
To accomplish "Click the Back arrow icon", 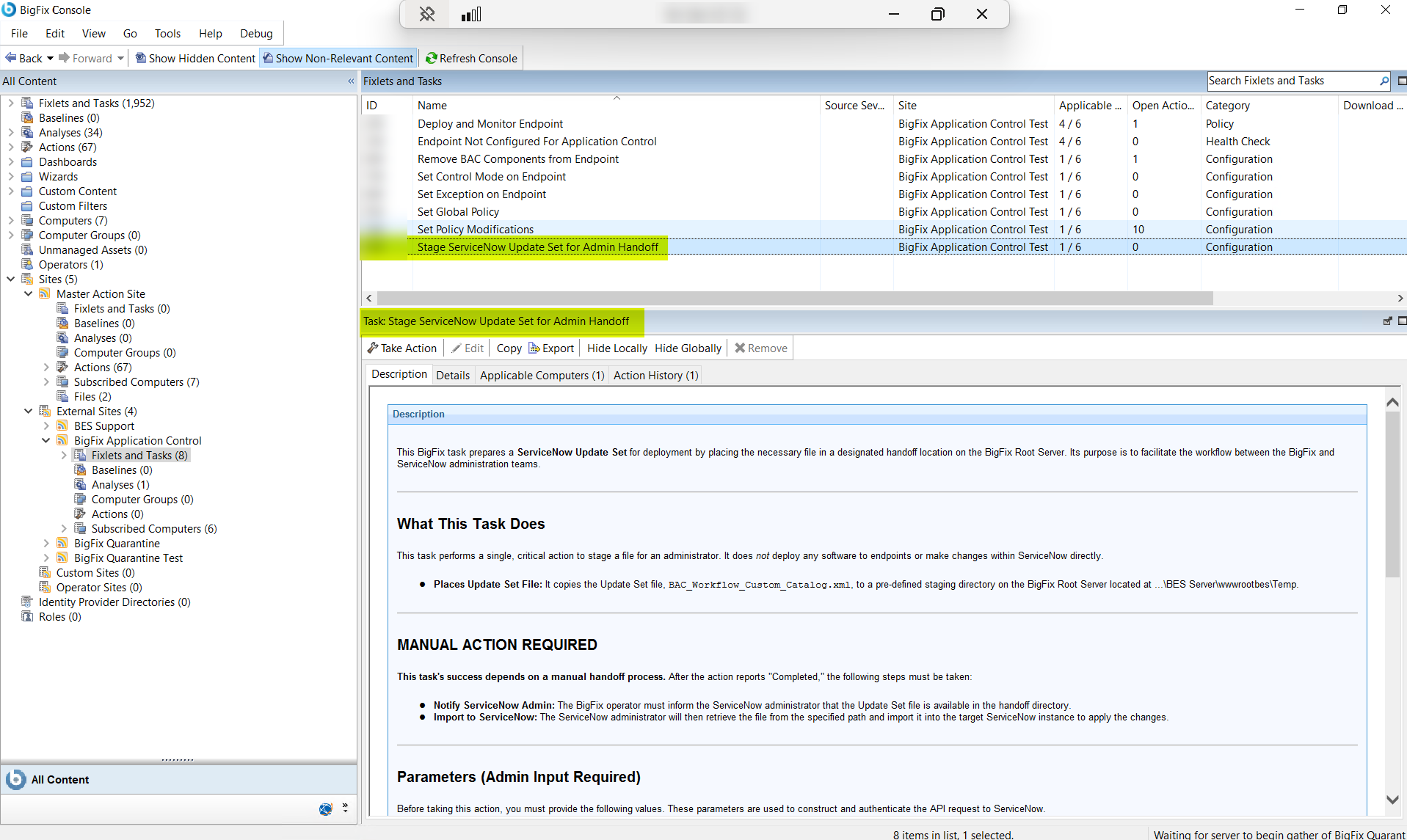I will click(10, 58).
